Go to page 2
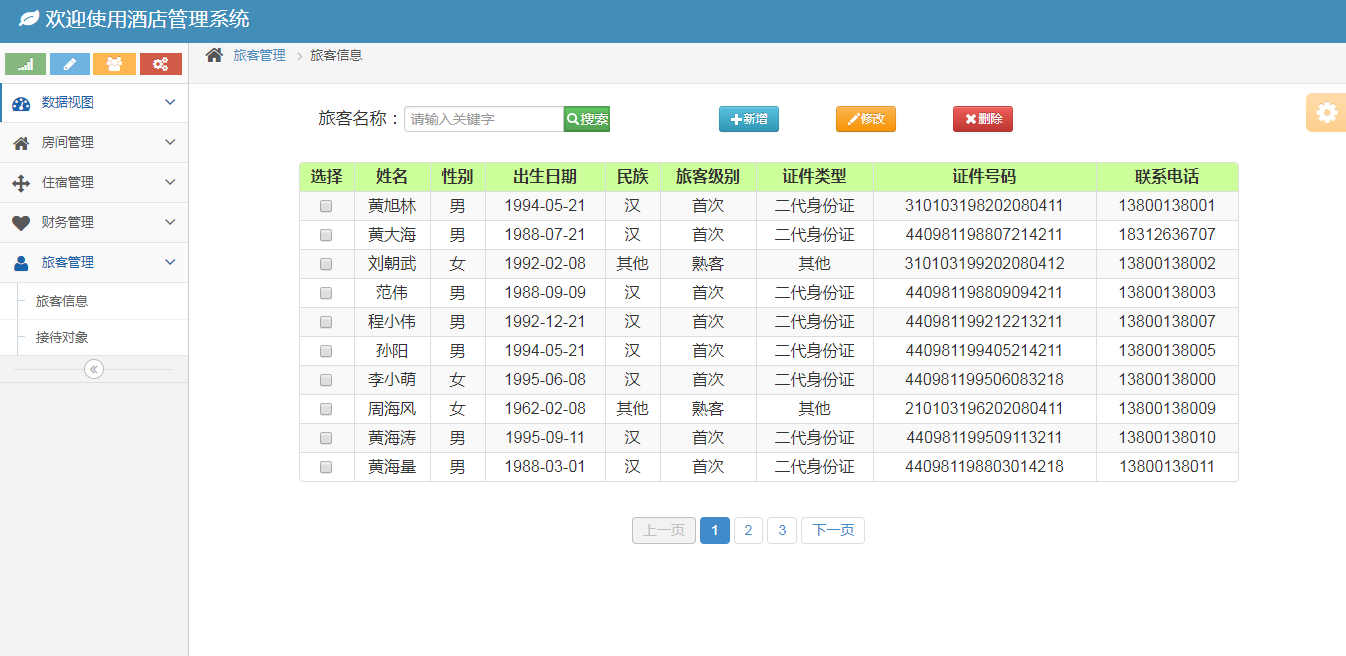Viewport: 1346px width, 656px height. [749, 531]
